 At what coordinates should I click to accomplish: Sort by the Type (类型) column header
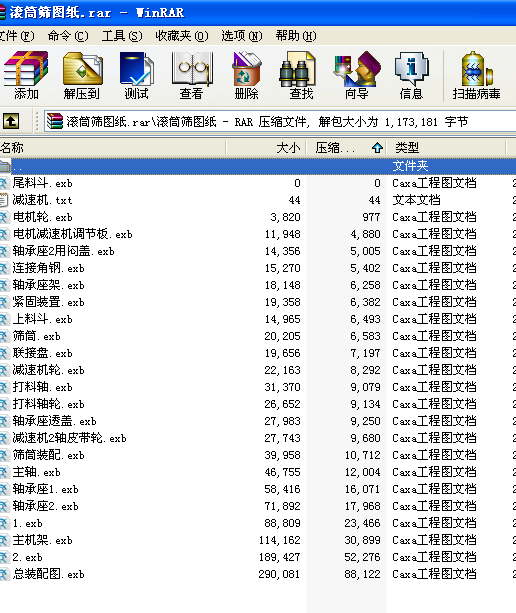[x=446, y=148]
